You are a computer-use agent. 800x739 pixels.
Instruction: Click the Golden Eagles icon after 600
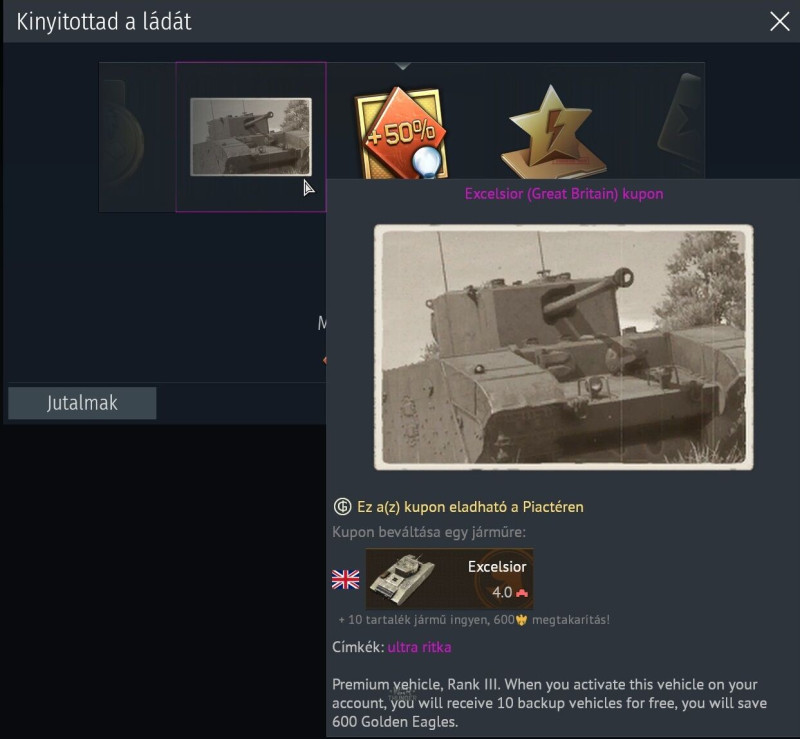(x=521, y=620)
